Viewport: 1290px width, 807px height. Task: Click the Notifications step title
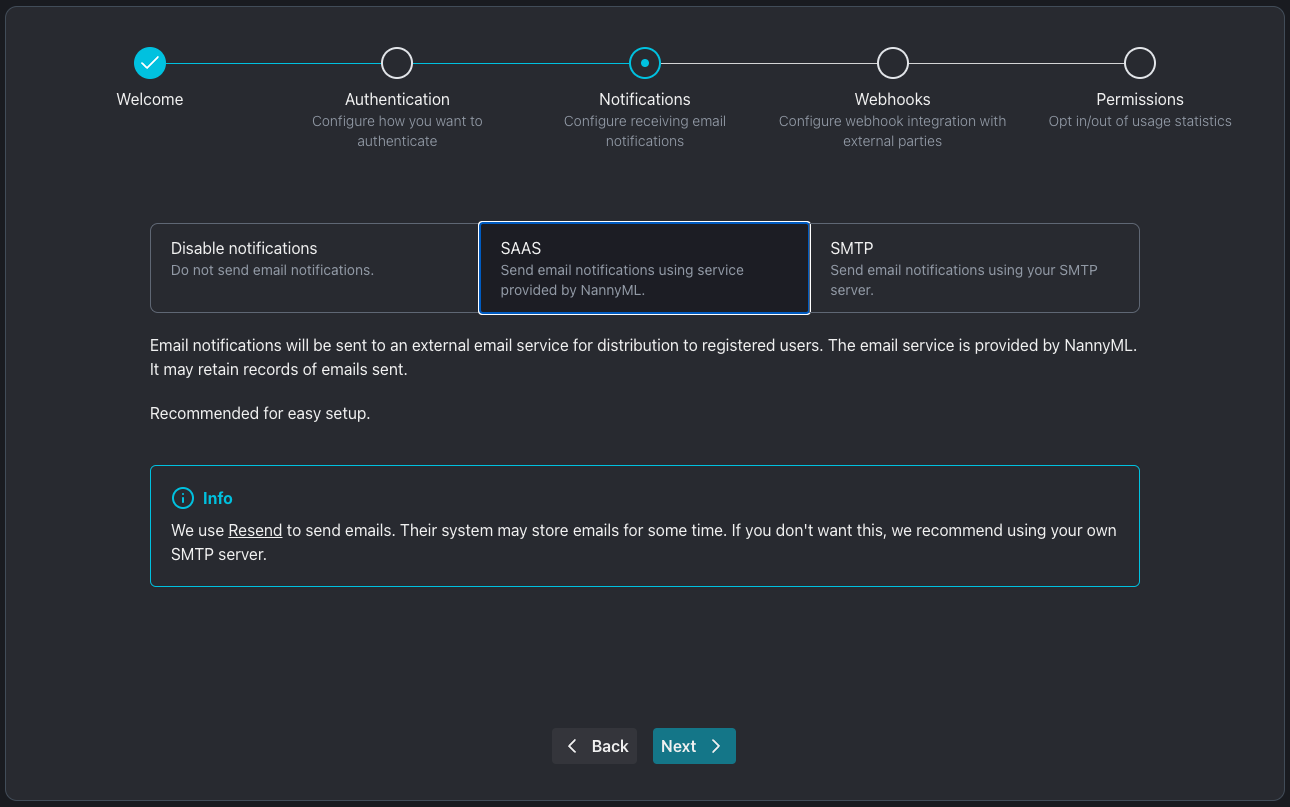[x=645, y=99]
